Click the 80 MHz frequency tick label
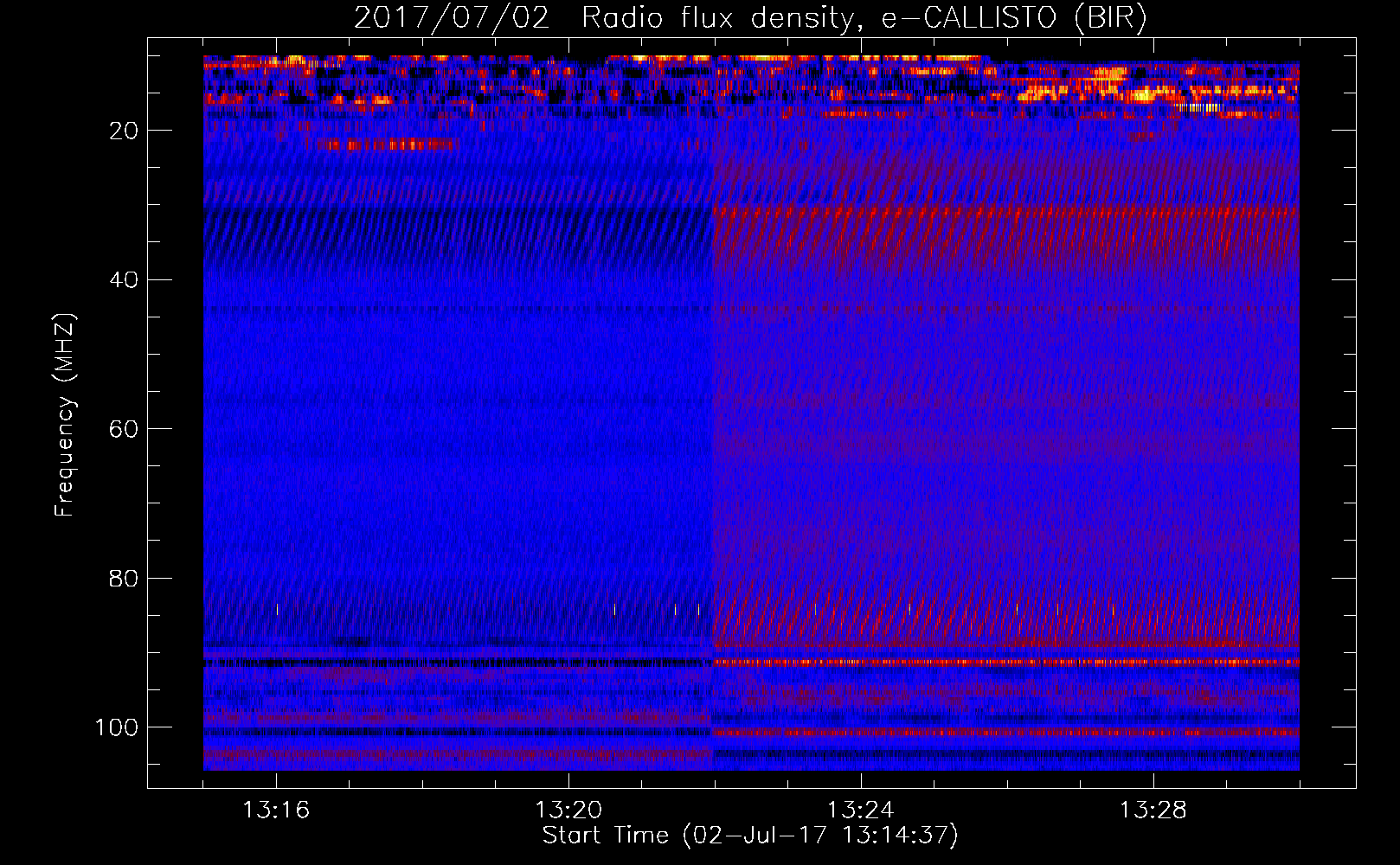The height and width of the screenshot is (865, 1400). [x=124, y=579]
